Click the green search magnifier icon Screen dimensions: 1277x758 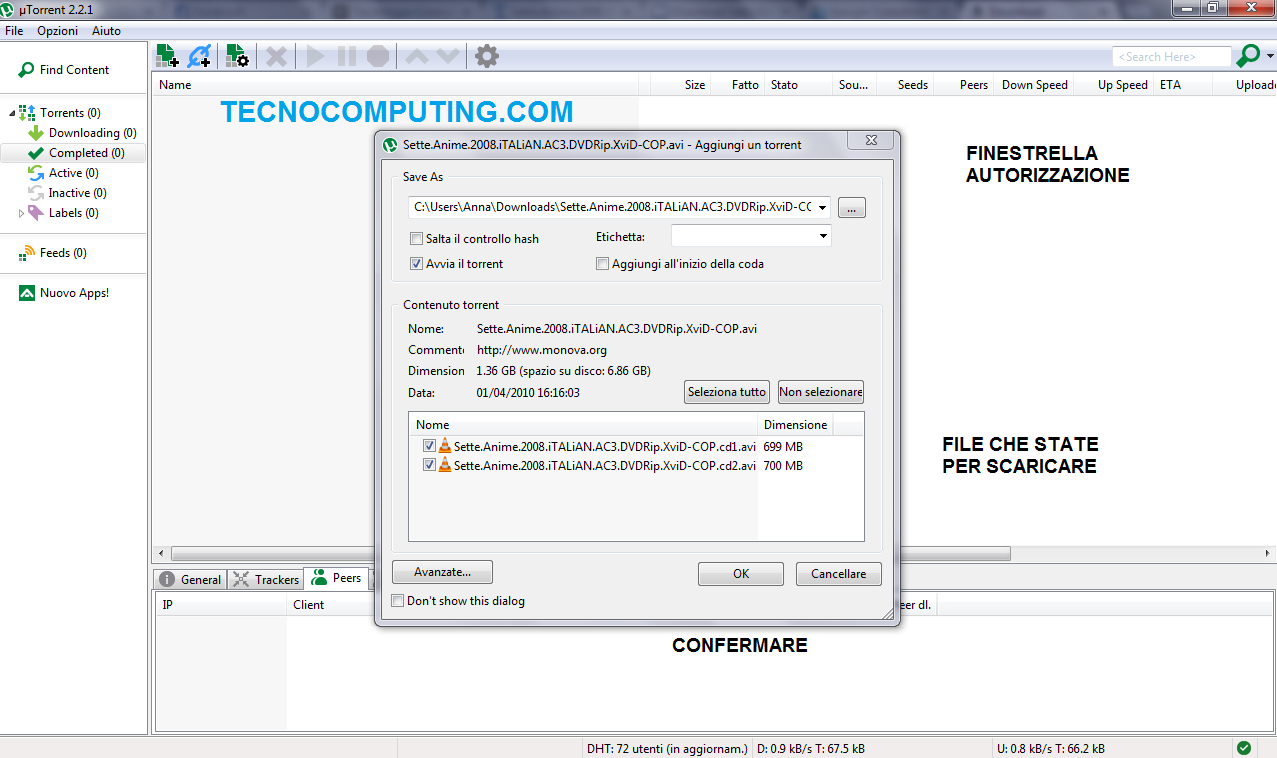1248,56
